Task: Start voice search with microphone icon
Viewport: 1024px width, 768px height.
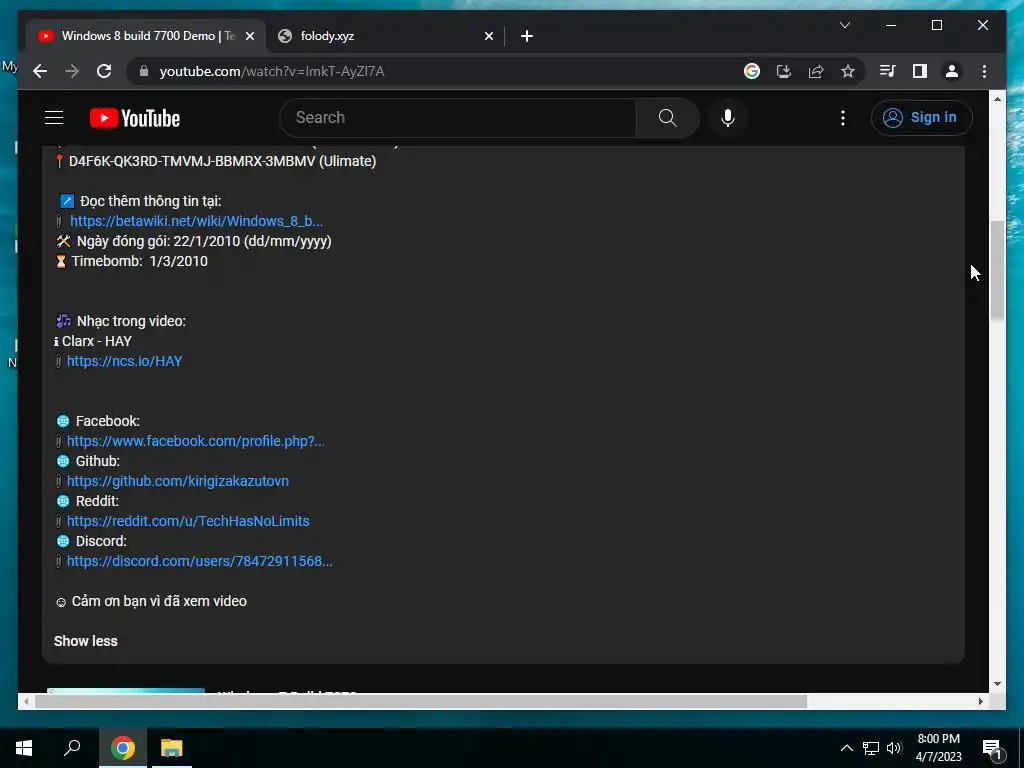Action: tap(728, 118)
